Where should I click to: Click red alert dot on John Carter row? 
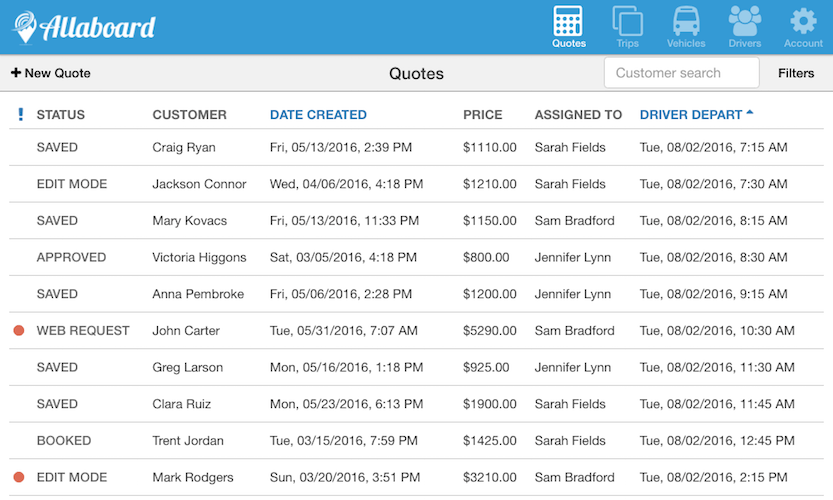[19, 331]
